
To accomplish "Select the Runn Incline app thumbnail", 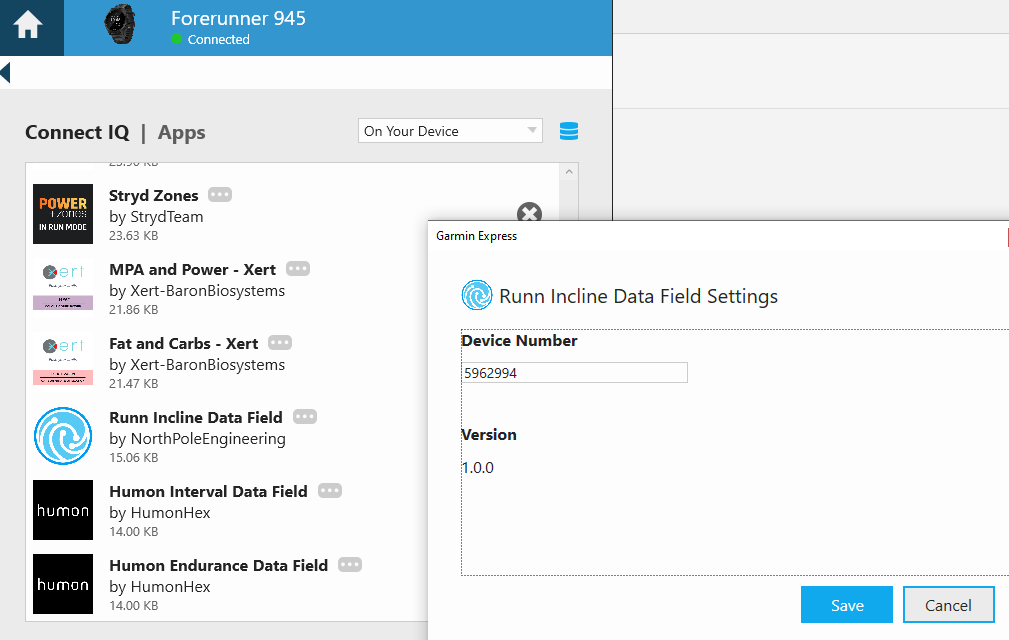I will pos(63,436).
